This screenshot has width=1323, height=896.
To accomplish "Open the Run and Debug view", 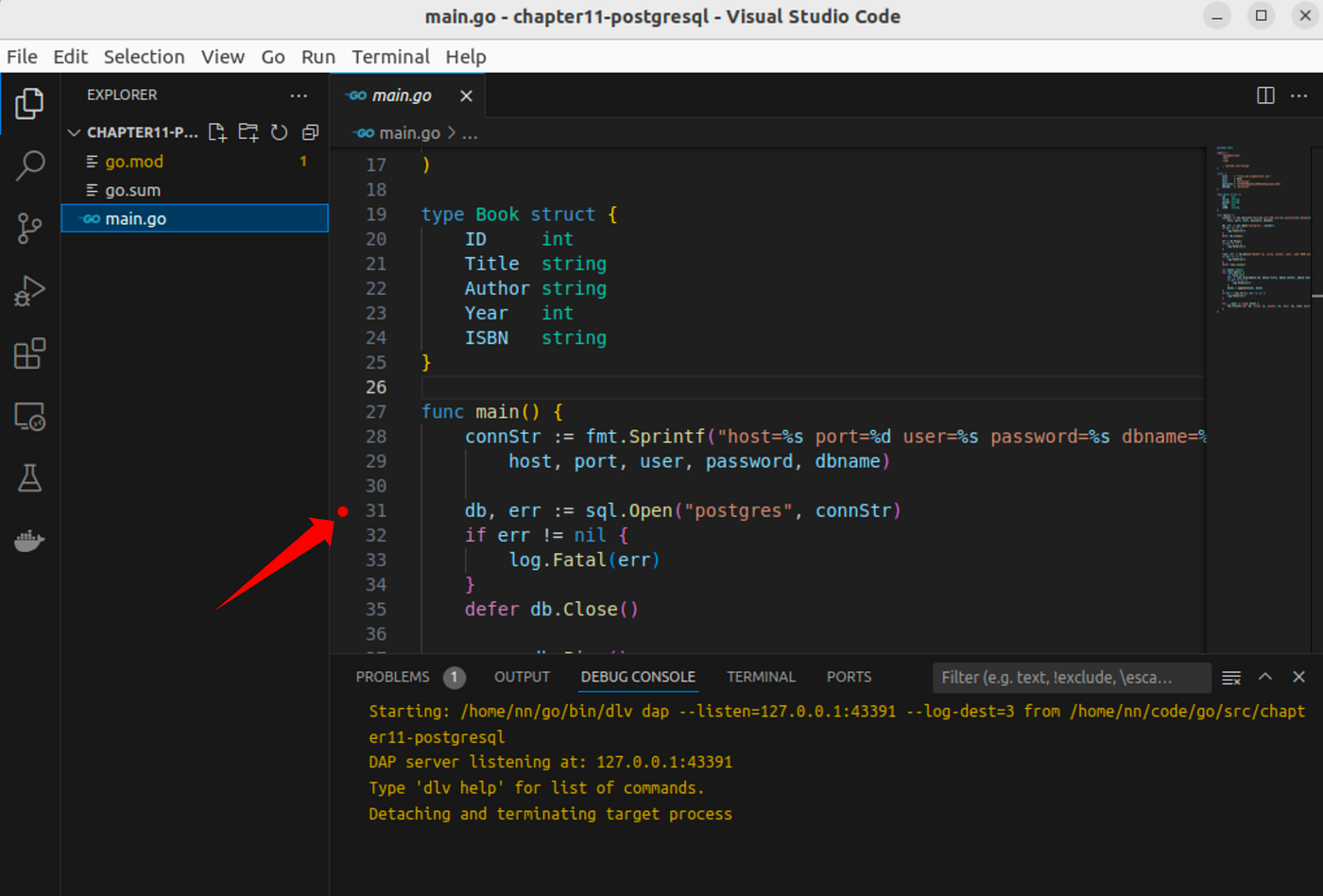I will (x=29, y=291).
